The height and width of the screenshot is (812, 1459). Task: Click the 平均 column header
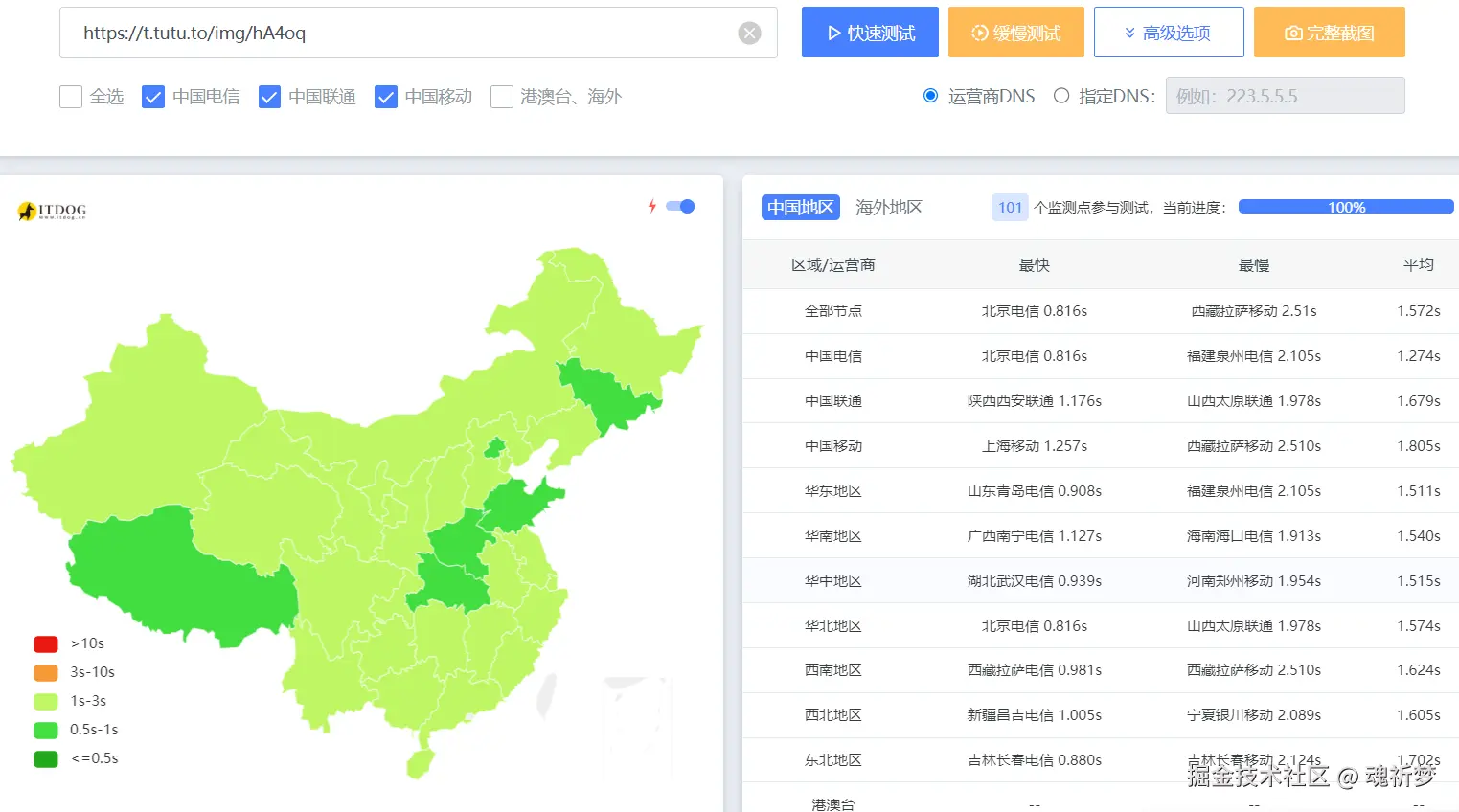pyautogui.click(x=1419, y=265)
